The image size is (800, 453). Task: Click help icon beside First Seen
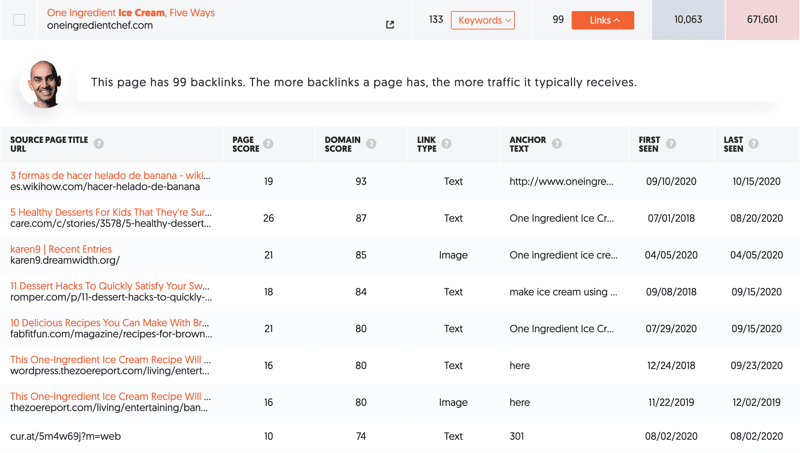tap(671, 144)
